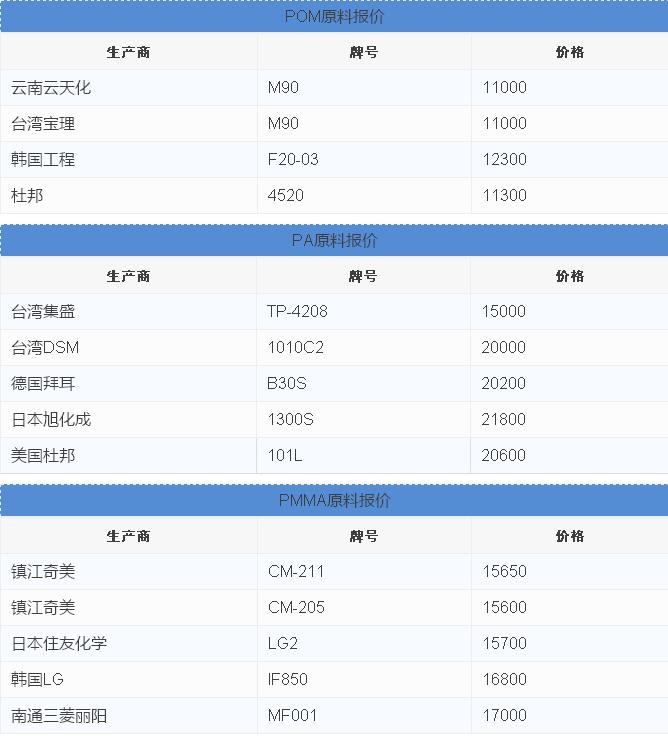Viewport: 668px width, 741px height.
Task: Click the 1010C2 grade cell
Action: (x=363, y=347)
